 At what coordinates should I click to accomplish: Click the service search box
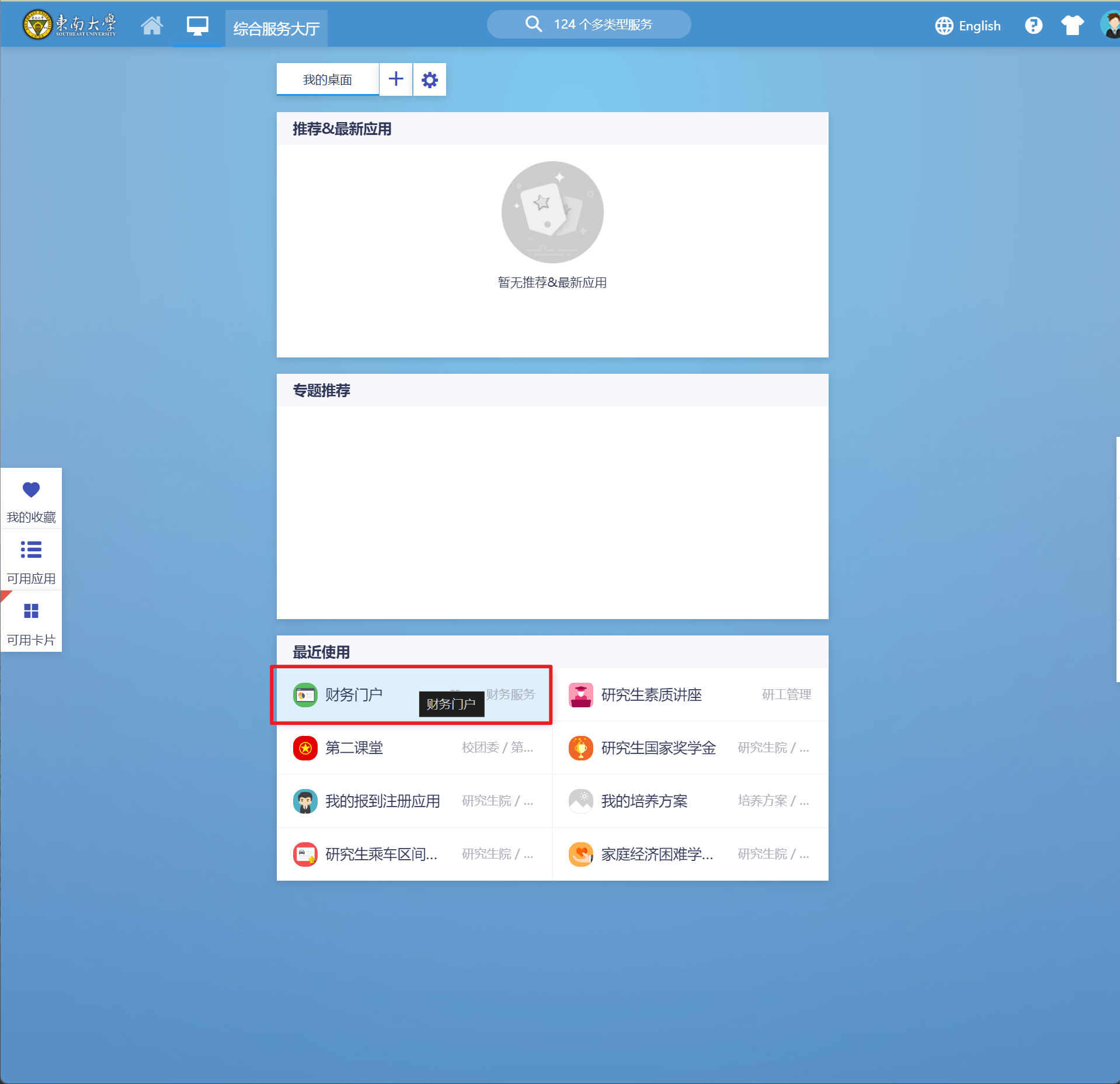pos(589,25)
